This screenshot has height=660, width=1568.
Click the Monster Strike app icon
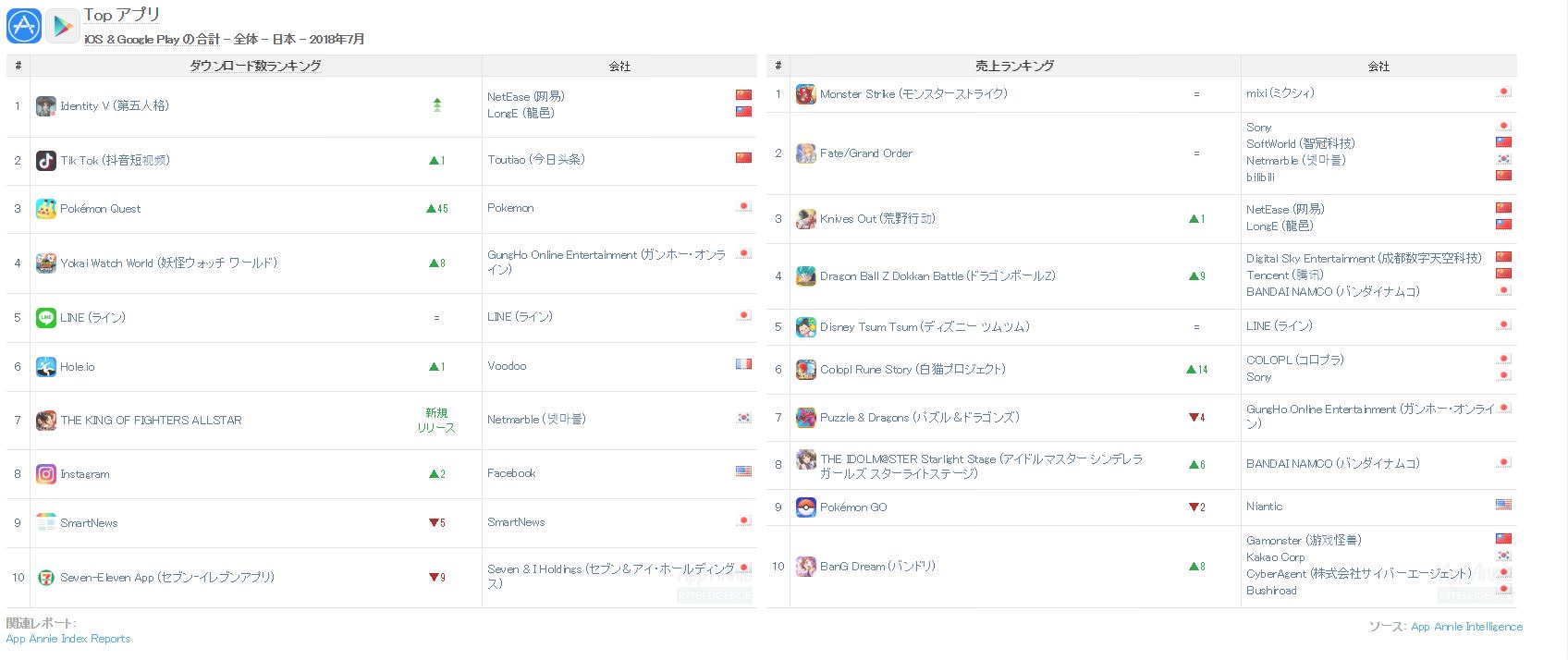(x=806, y=94)
